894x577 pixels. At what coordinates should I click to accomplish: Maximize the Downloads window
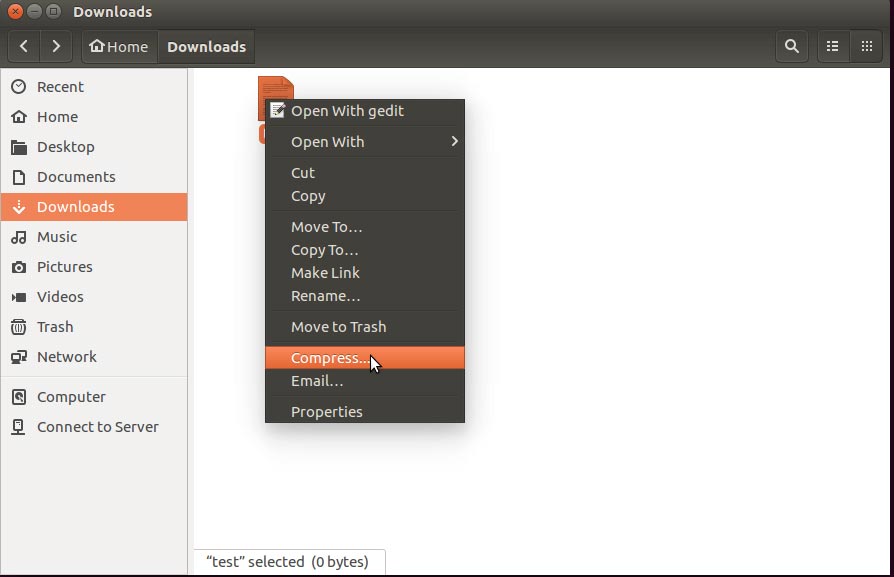53,11
